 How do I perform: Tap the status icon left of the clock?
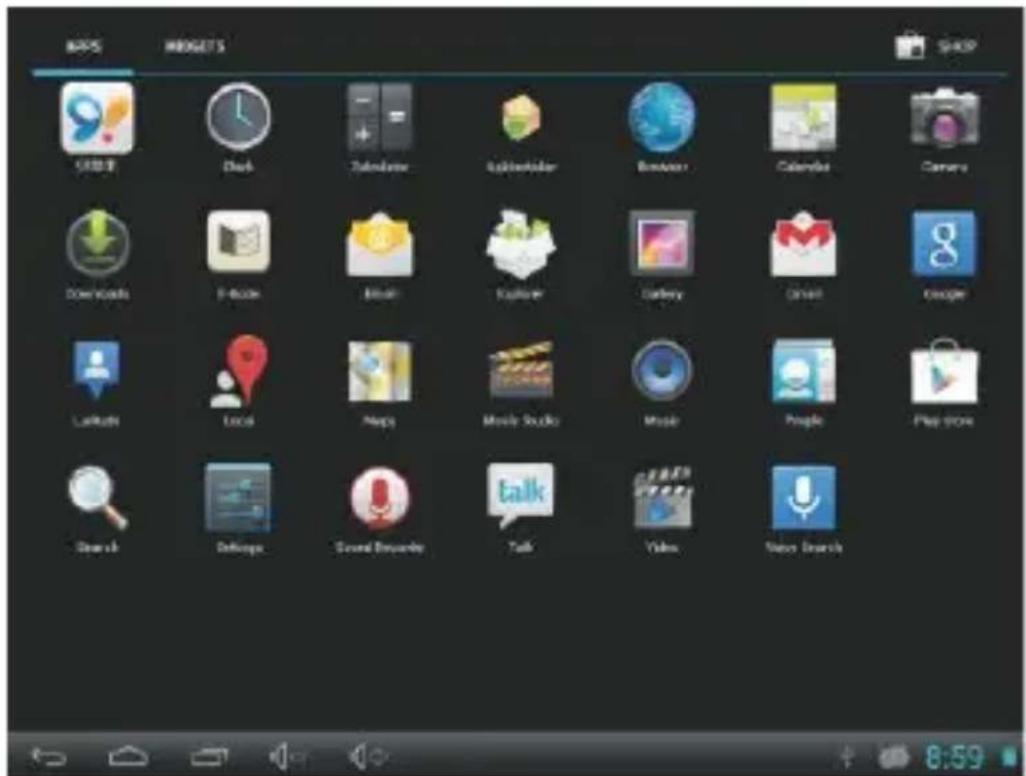click(x=894, y=758)
